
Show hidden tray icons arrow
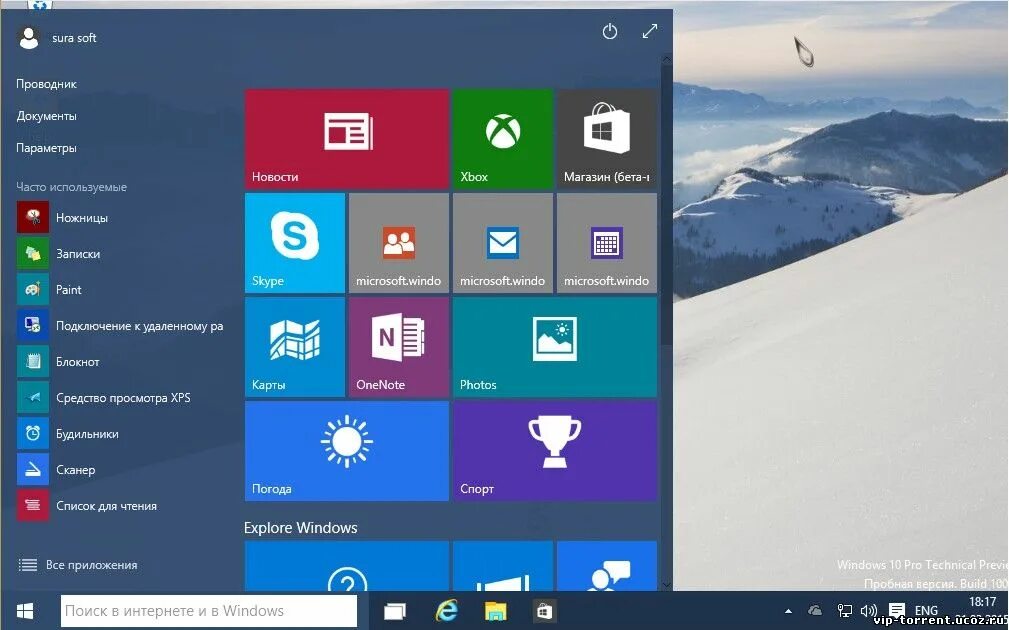click(x=788, y=611)
